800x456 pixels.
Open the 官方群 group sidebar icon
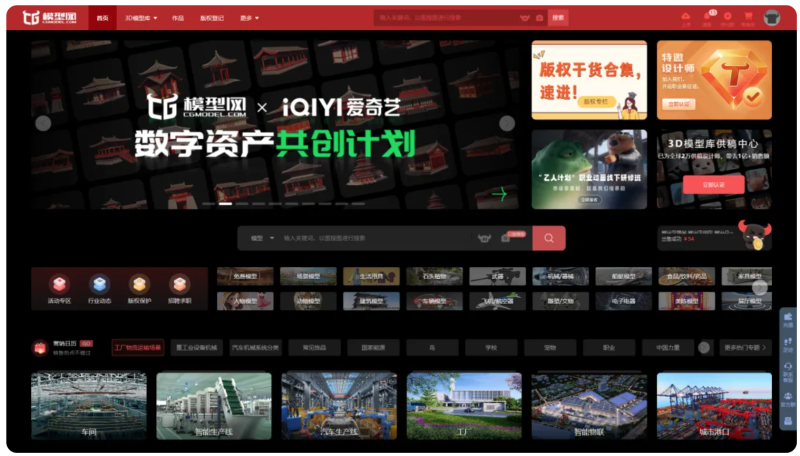[788, 399]
